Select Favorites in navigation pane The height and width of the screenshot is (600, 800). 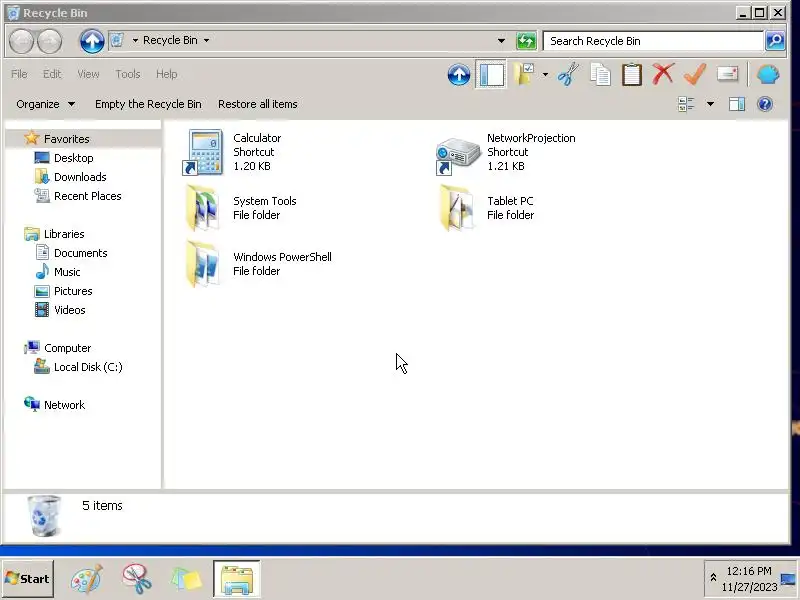pyautogui.click(x=66, y=139)
